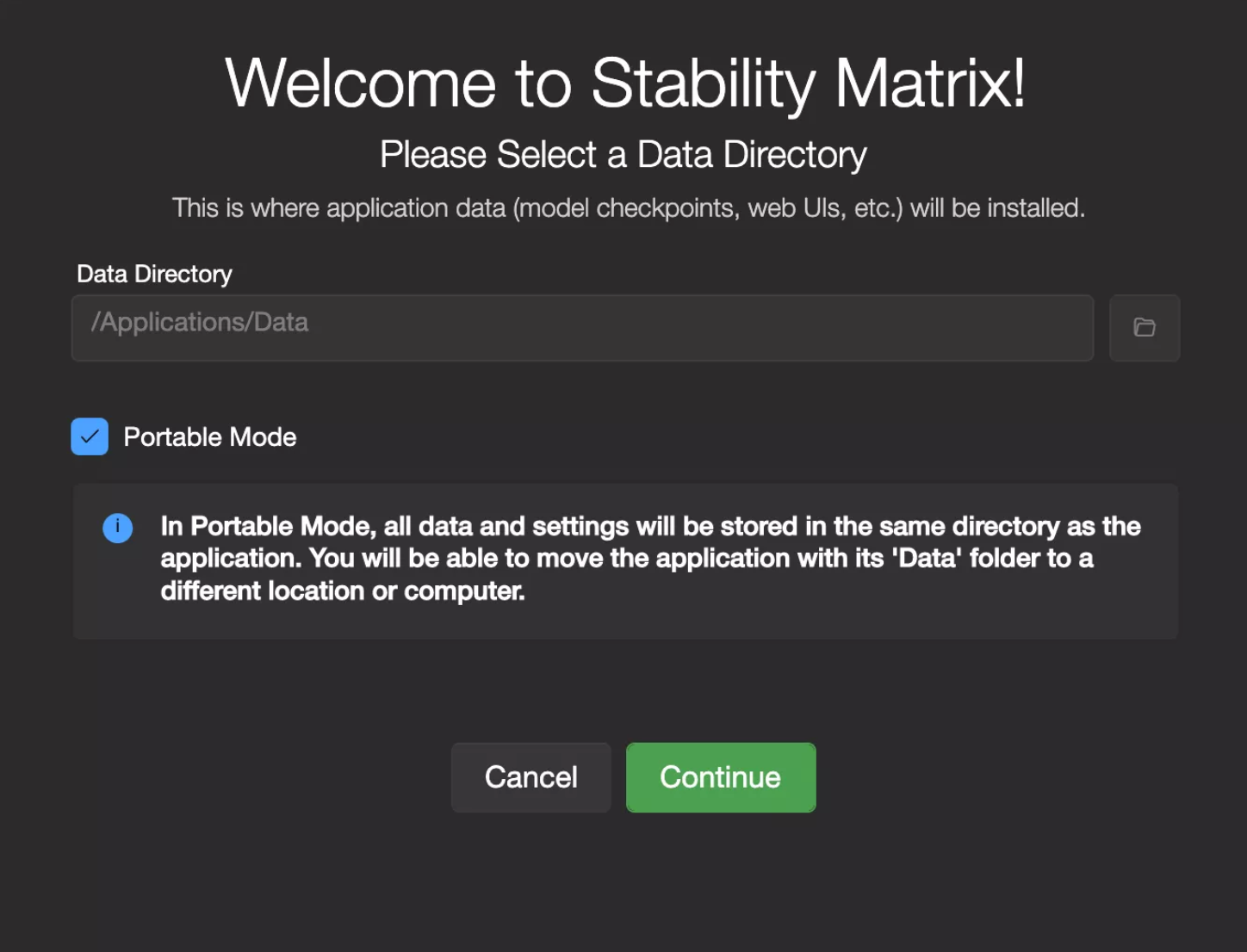Click the /Applications/Data path text
The width and height of the screenshot is (1247, 952).
[200, 322]
